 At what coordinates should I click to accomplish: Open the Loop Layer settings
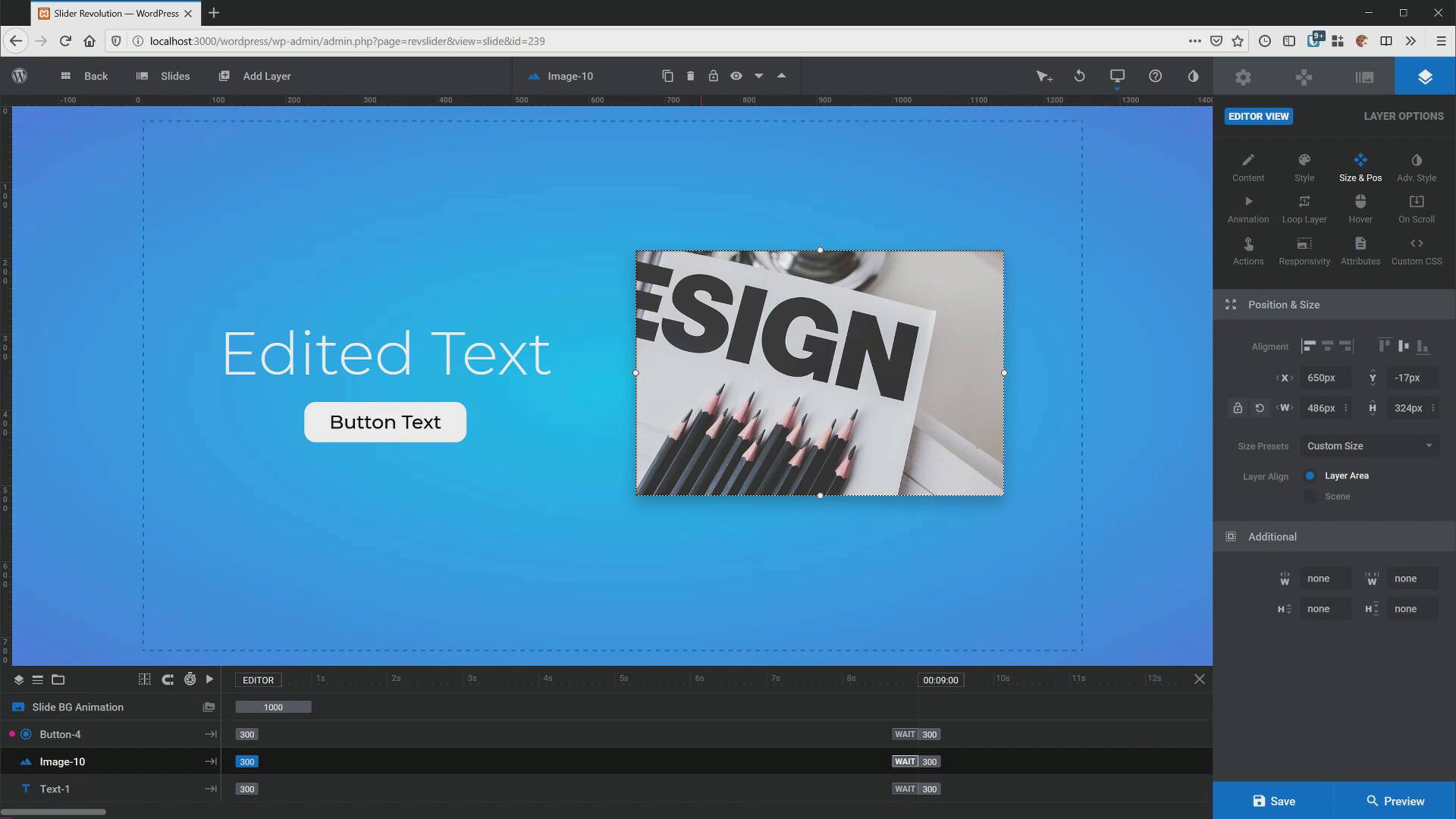[1304, 209]
